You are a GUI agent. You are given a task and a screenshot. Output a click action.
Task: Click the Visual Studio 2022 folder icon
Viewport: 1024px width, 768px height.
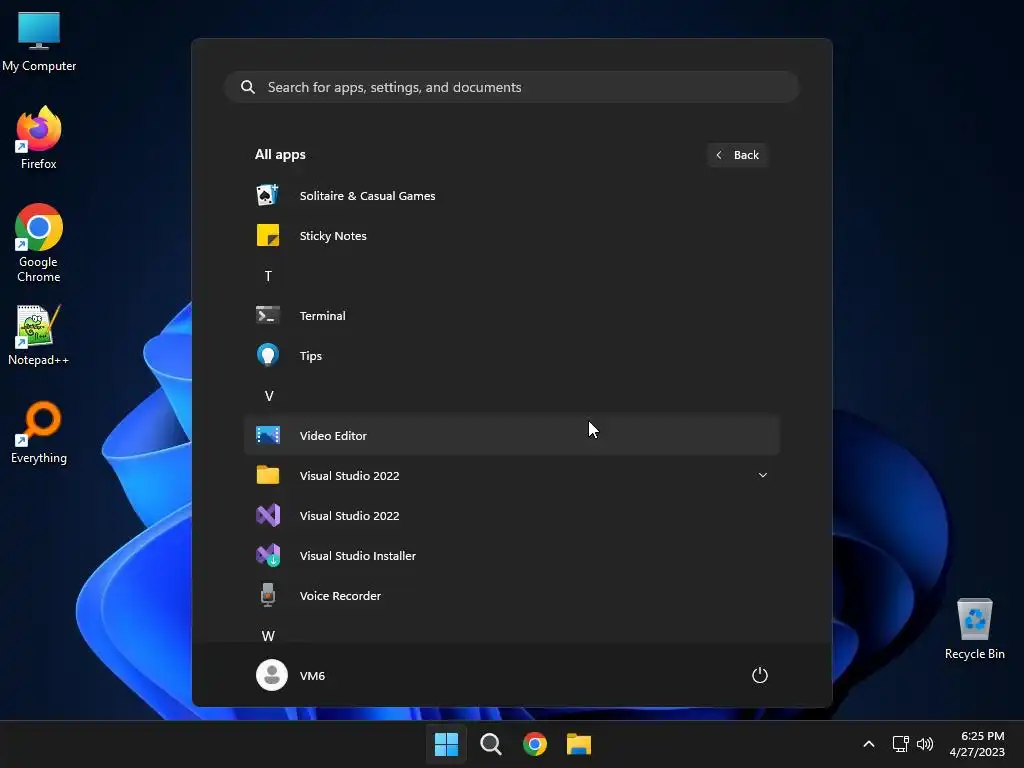(268, 475)
